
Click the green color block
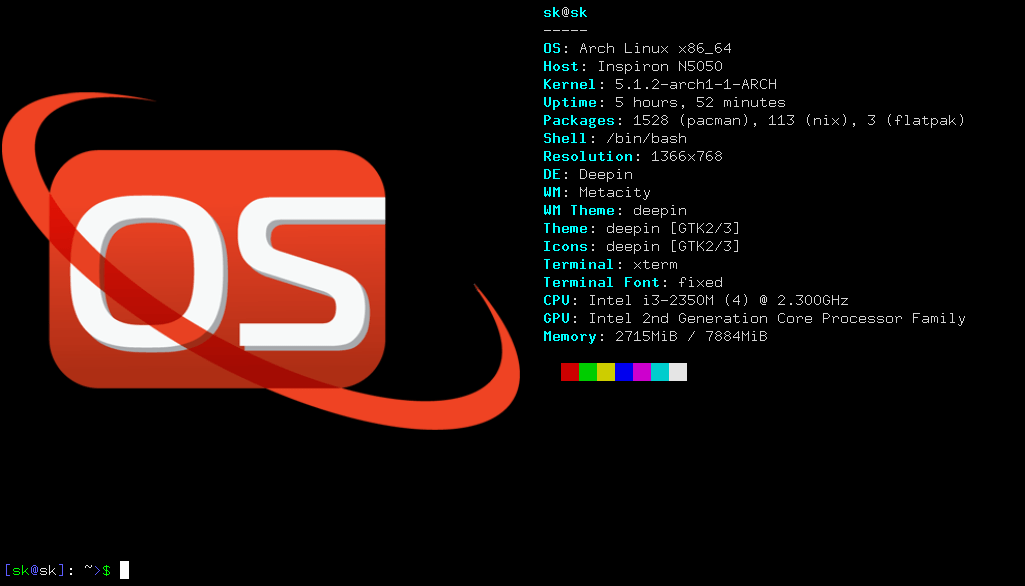tap(588, 372)
